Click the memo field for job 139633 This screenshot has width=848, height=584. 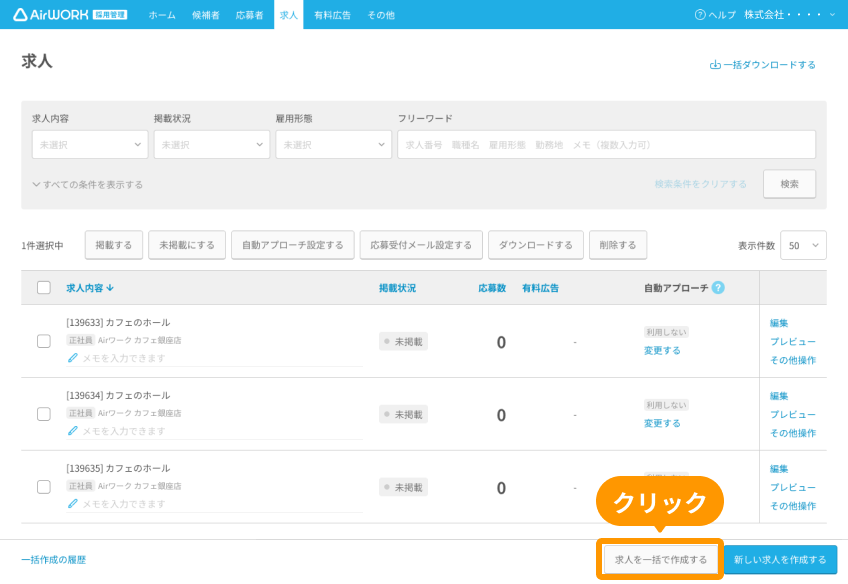[214, 358]
